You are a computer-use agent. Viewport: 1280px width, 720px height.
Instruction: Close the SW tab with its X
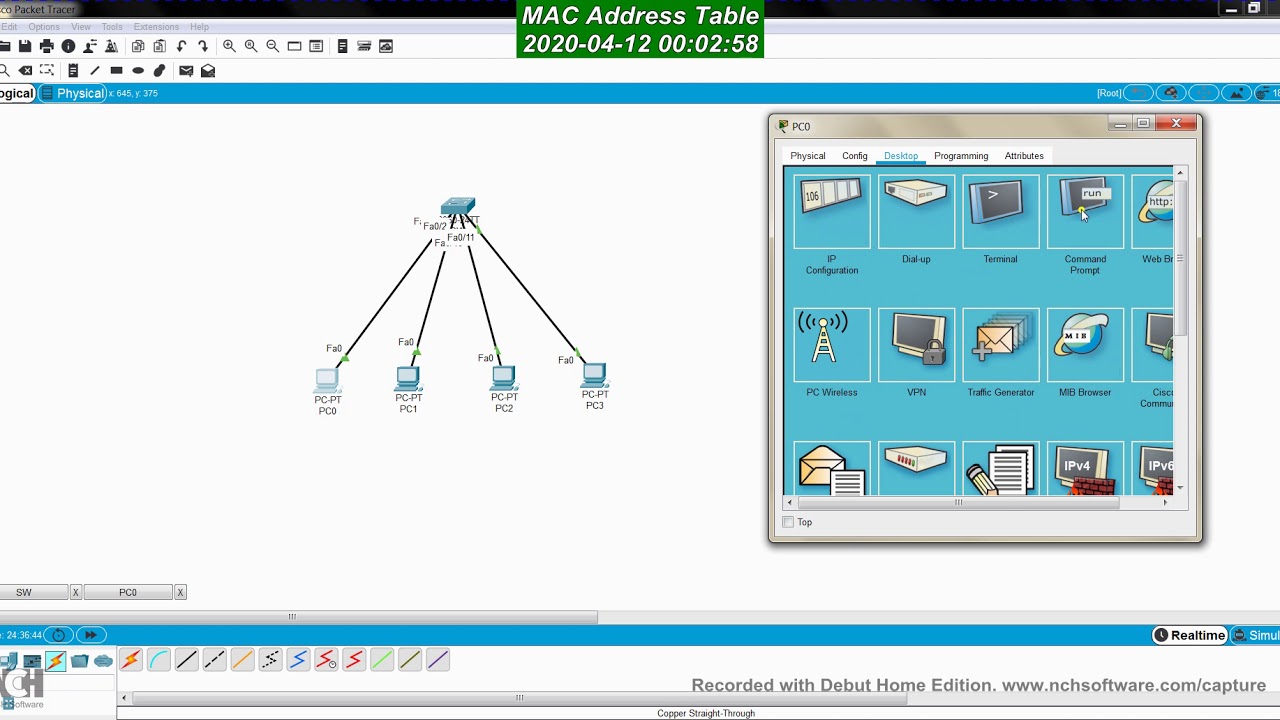75,592
